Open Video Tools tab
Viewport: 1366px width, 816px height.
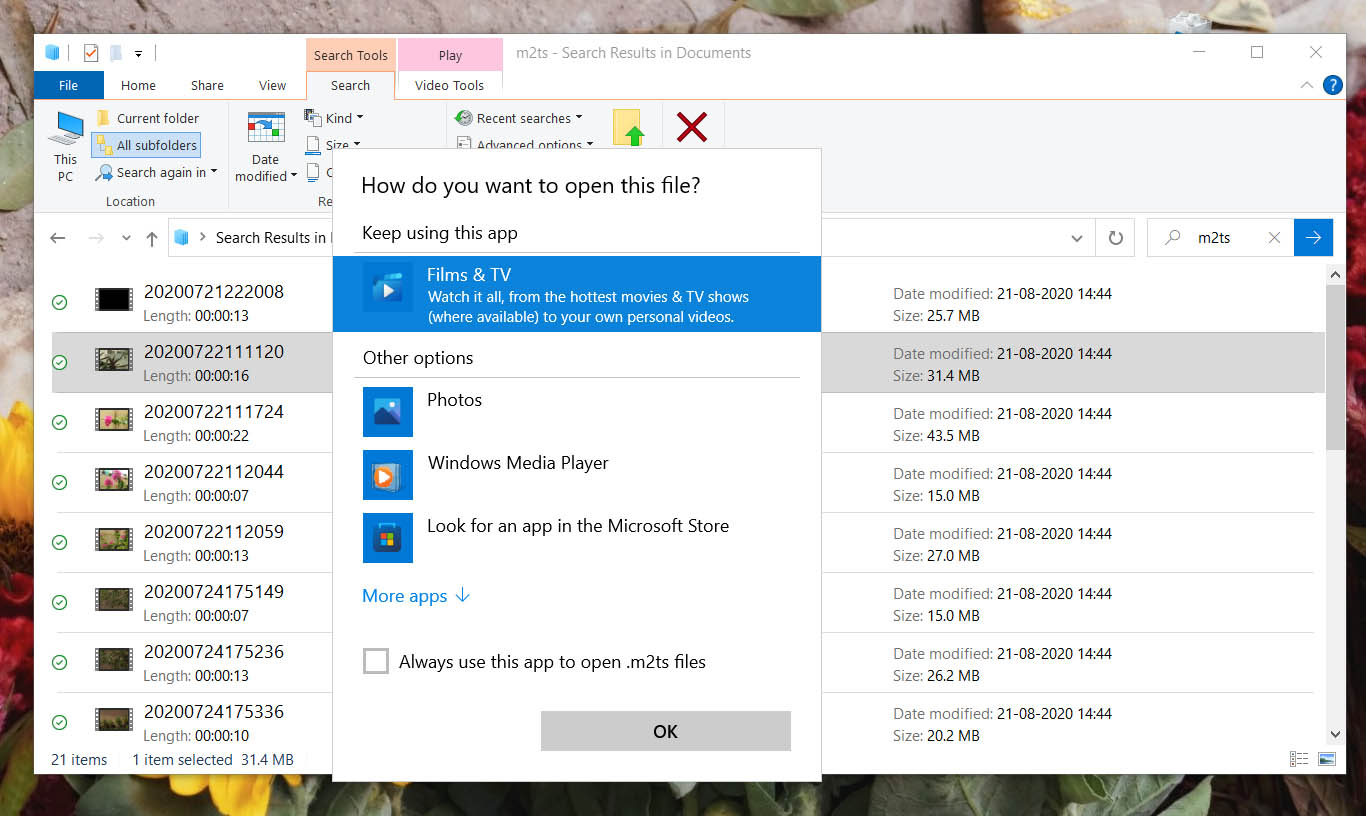450,85
